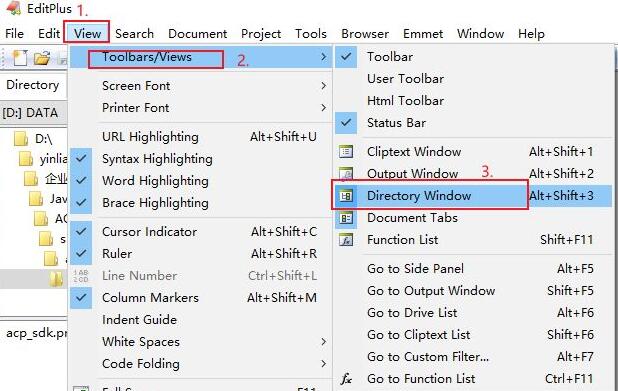Open the Emmet menu

tap(423, 34)
